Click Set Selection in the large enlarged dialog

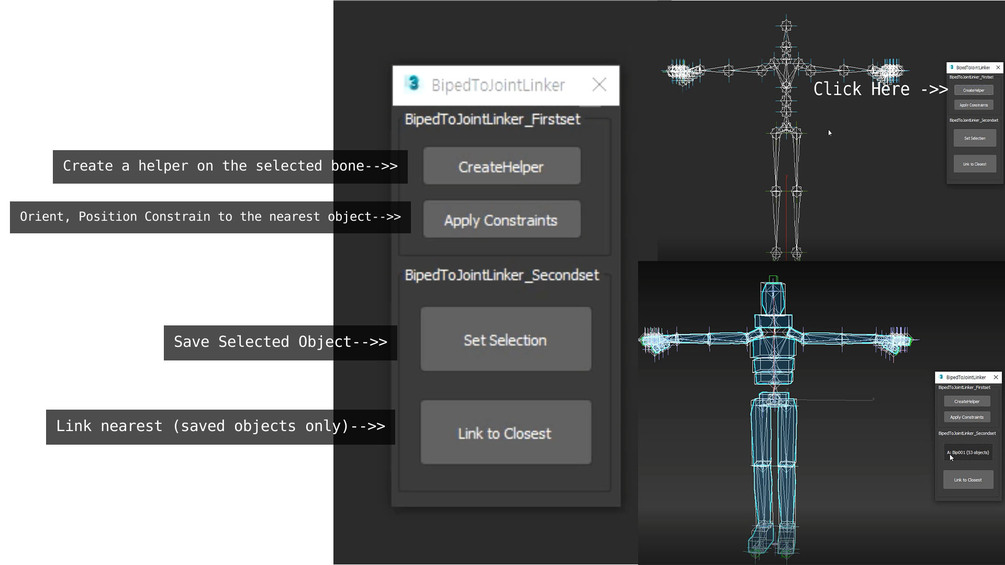click(506, 339)
